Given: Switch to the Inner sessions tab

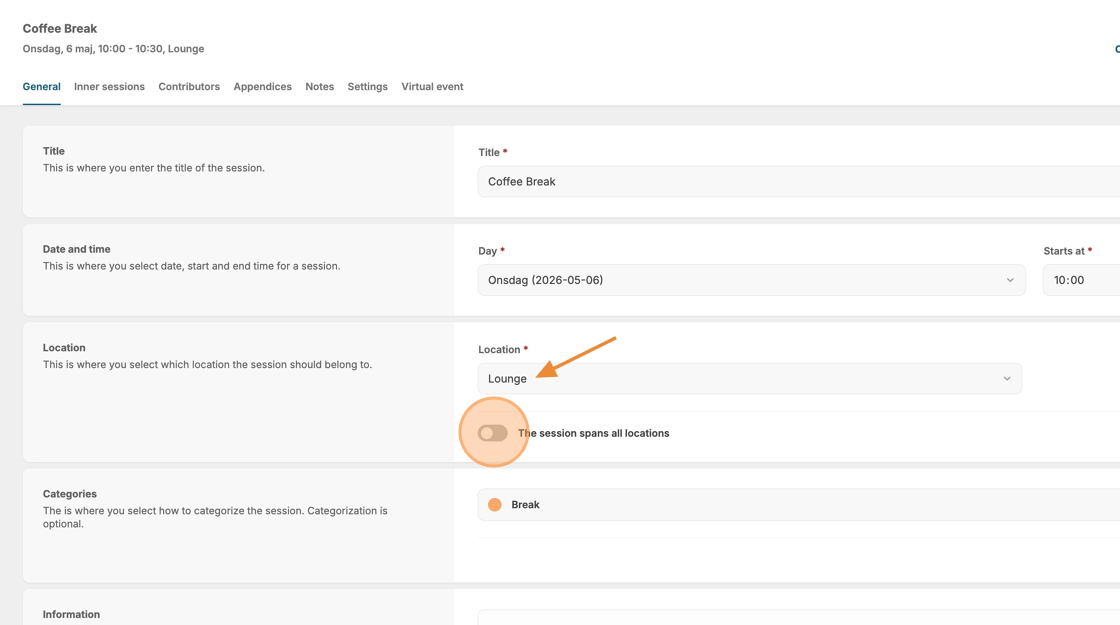Looking at the screenshot, I should (109, 87).
